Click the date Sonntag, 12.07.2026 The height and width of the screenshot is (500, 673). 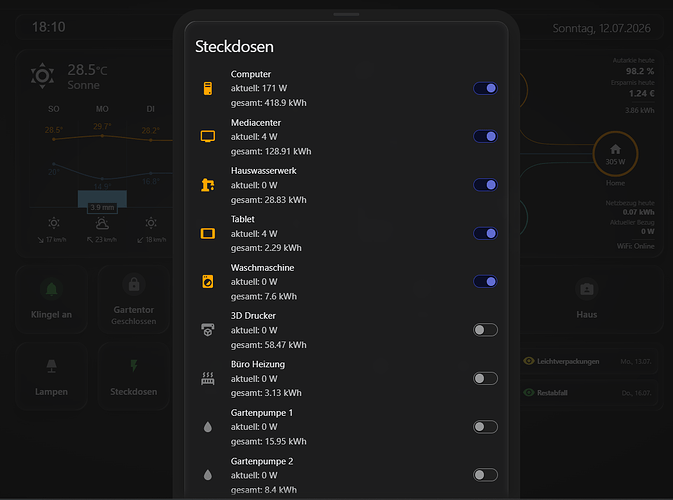(601, 28)
